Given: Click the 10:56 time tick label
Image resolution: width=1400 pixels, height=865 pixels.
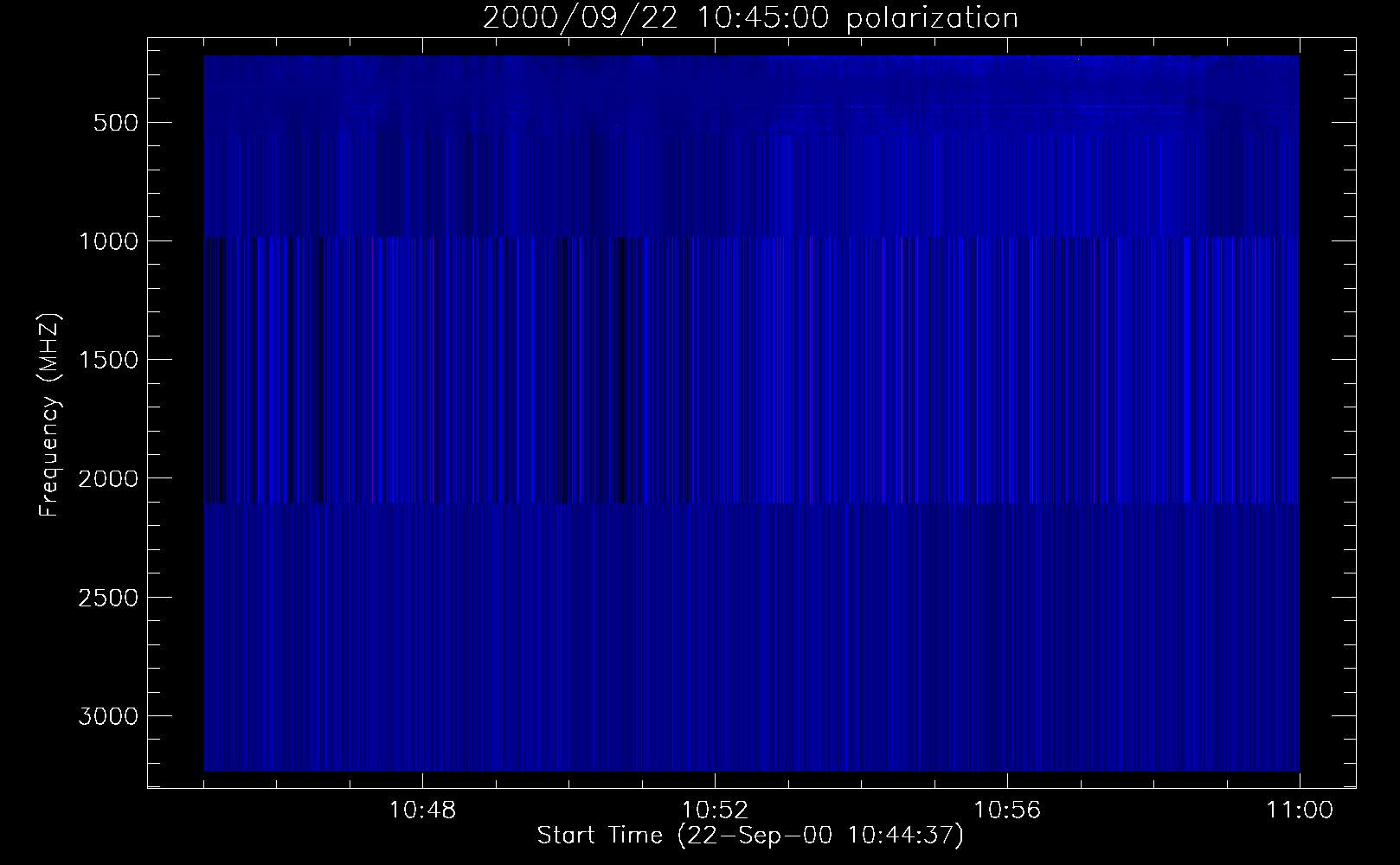Looking at the screenshot, I should point(1007,811).
